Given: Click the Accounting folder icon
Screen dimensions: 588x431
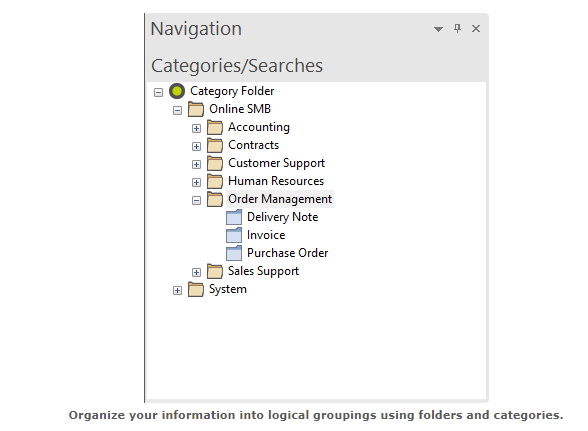Looking at the screenshot, I should pyautogui.click(x=215, y=127).
